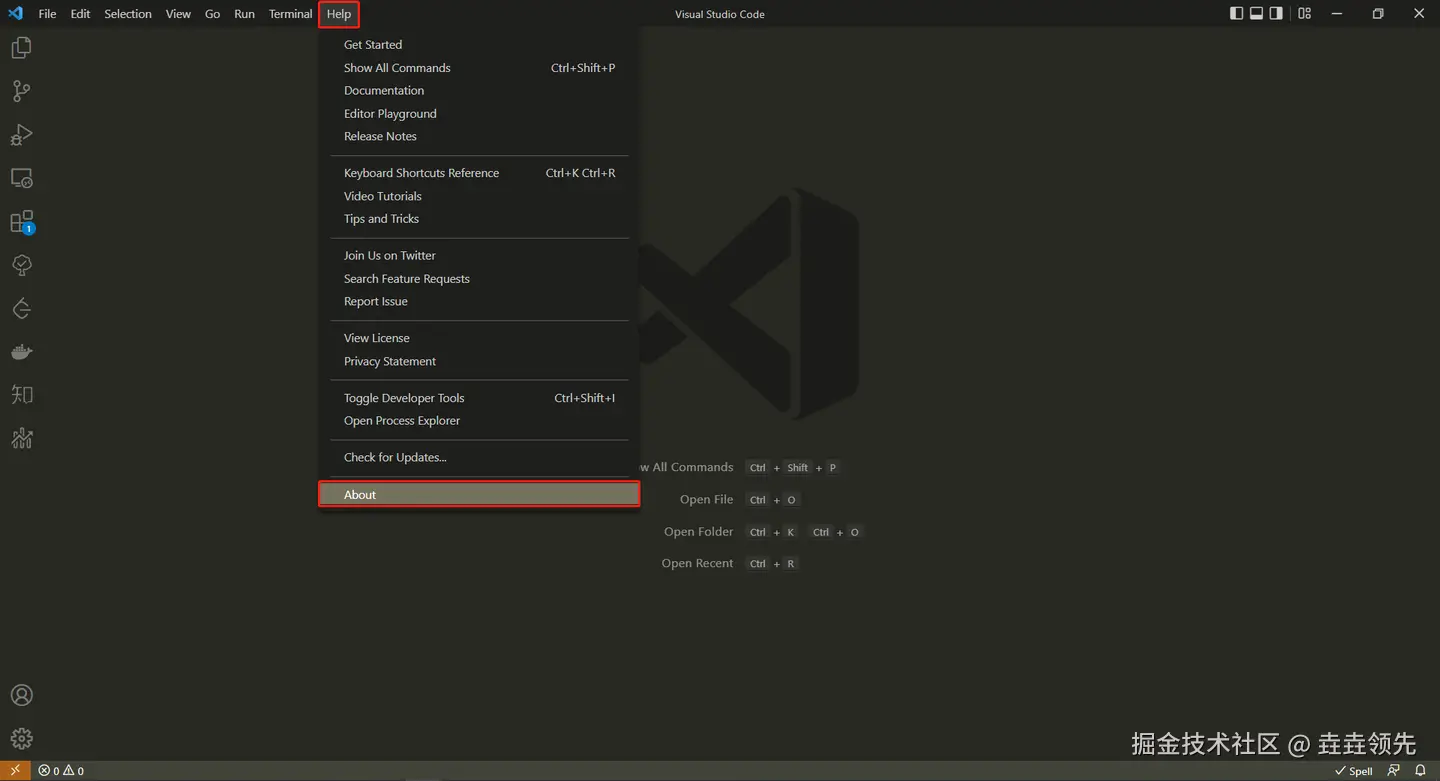This screenshot has width=1440, height=781.
Task: Click Open Folder watermark text
Action: tap(698, 532)
